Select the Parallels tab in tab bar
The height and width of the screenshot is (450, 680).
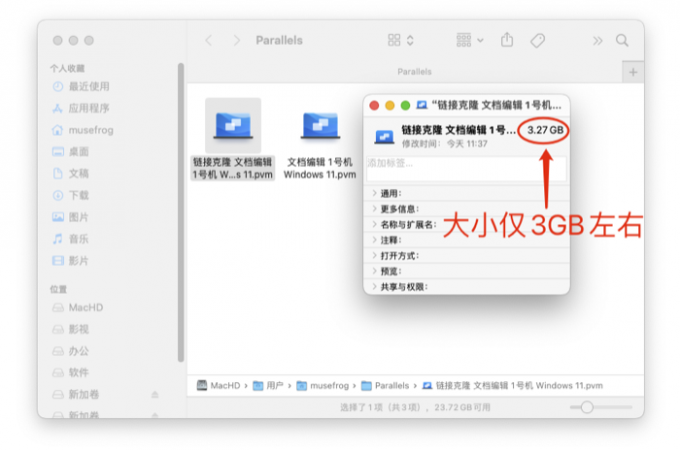(x=414, y=72)
